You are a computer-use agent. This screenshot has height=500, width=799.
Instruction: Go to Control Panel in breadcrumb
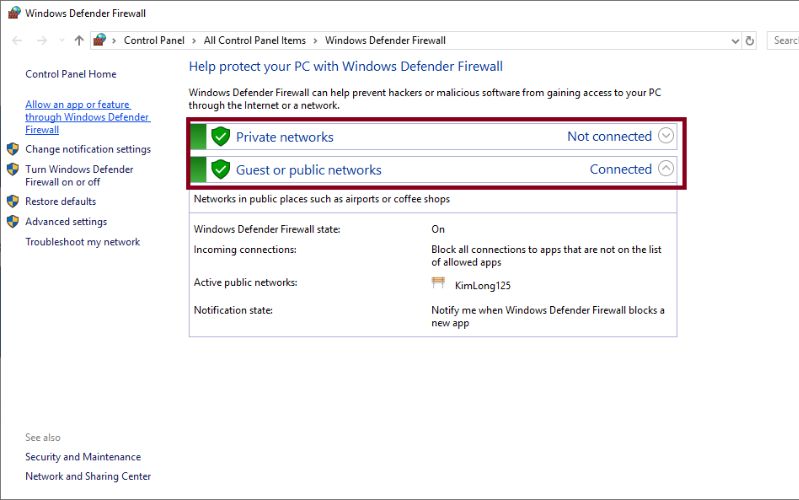pos(154,40)
